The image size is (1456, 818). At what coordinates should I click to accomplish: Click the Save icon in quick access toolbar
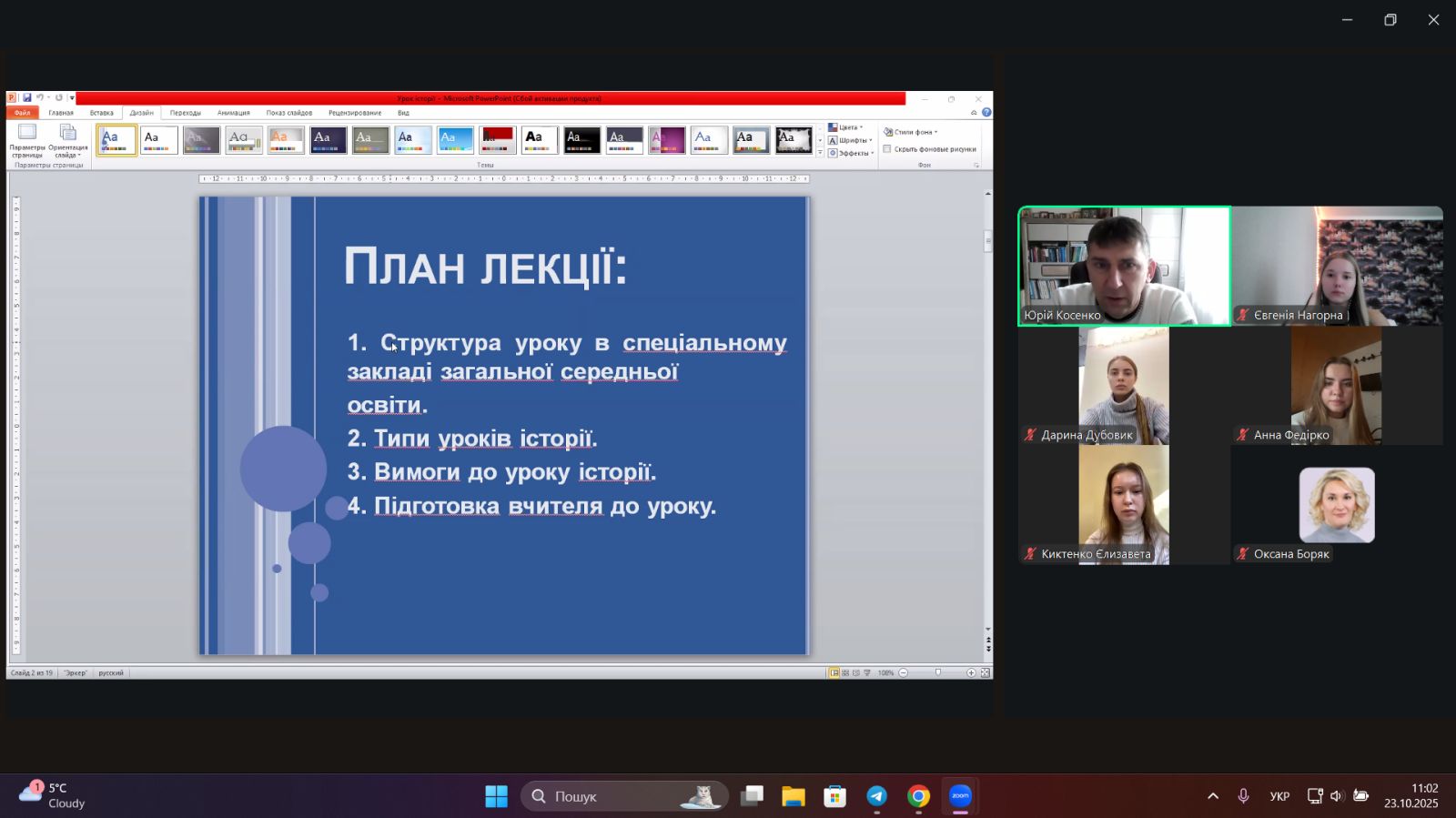[27, 98]
